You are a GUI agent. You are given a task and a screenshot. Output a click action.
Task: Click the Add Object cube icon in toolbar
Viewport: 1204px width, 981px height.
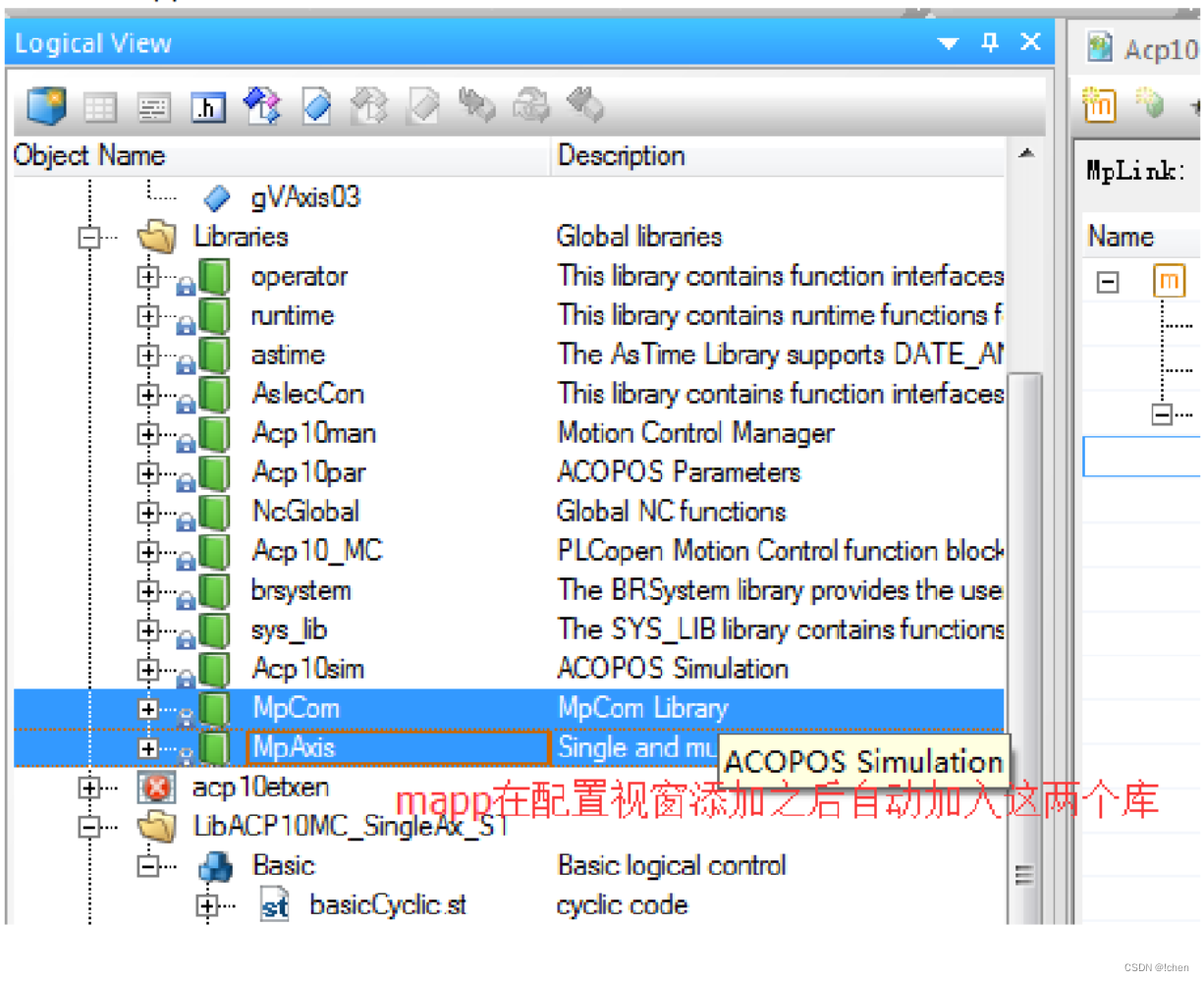click(46, 106)
